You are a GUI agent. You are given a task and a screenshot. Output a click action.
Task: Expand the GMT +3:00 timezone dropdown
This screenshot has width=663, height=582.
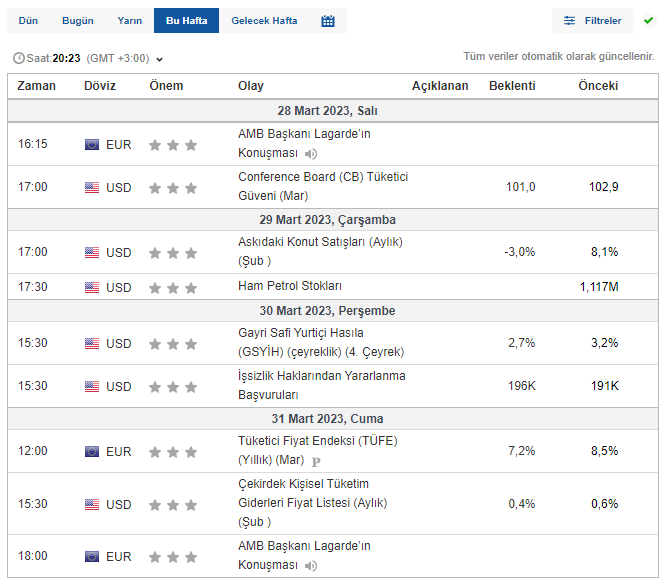pos(160,60)
